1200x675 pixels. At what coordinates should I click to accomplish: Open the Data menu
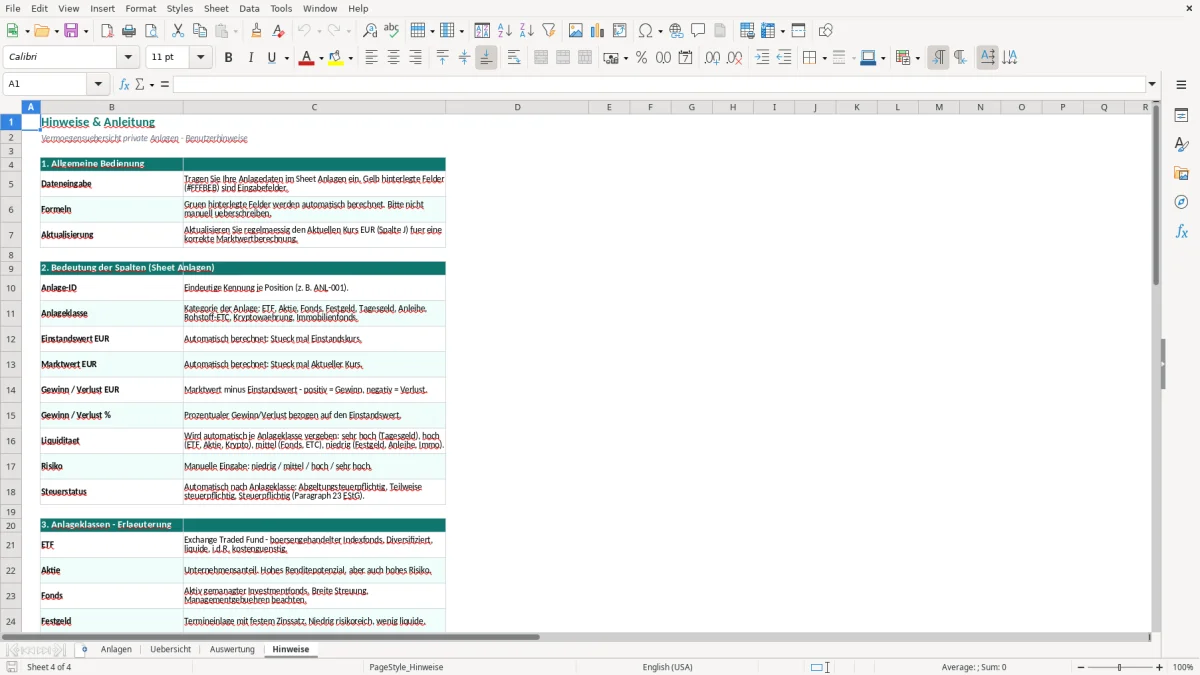tap(249, 8)
